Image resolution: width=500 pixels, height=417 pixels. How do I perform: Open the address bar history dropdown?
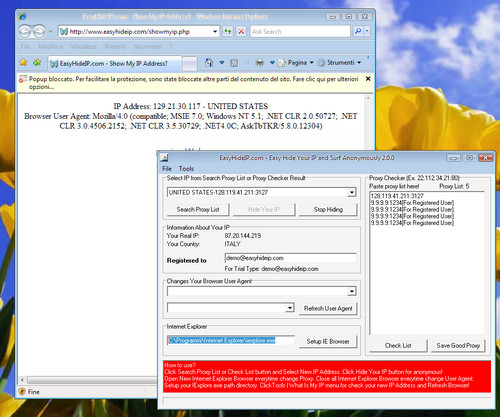(215, 31)
